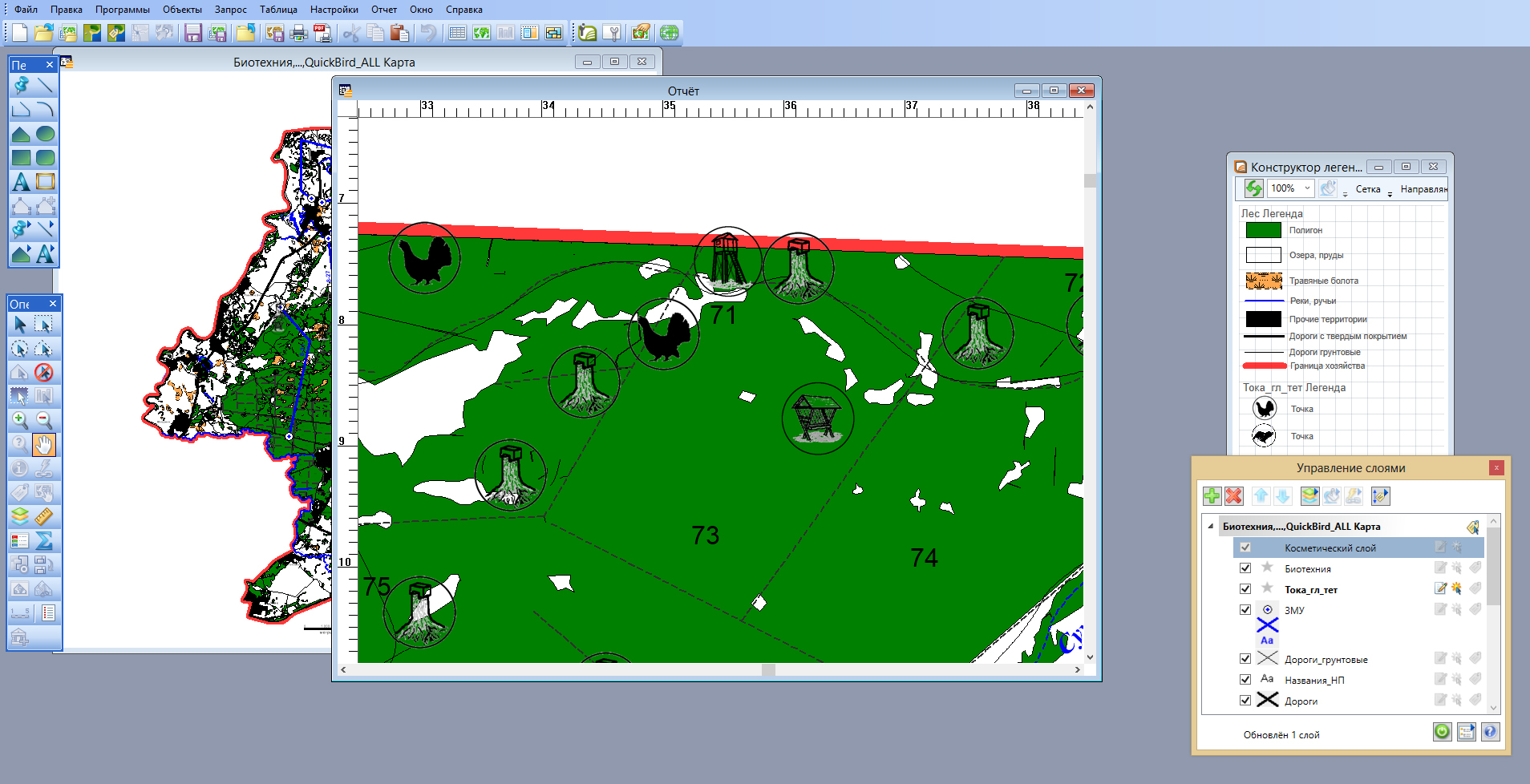Toggle the editable pencil for Тока_гл_тет layer

click(1441, 588)
